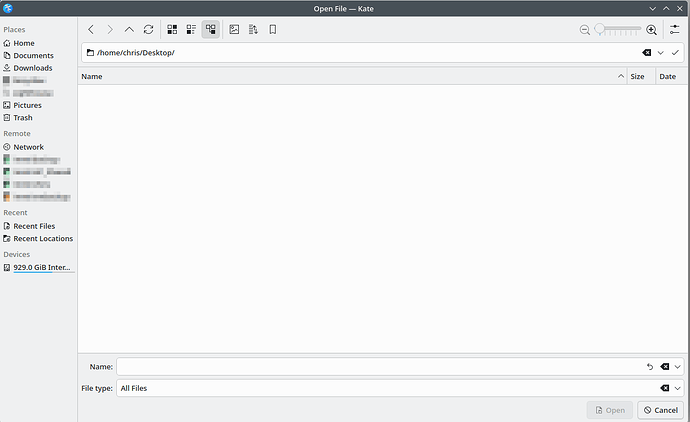
Task: Open the dialog options settings menu
Action: tap(674, 30)
